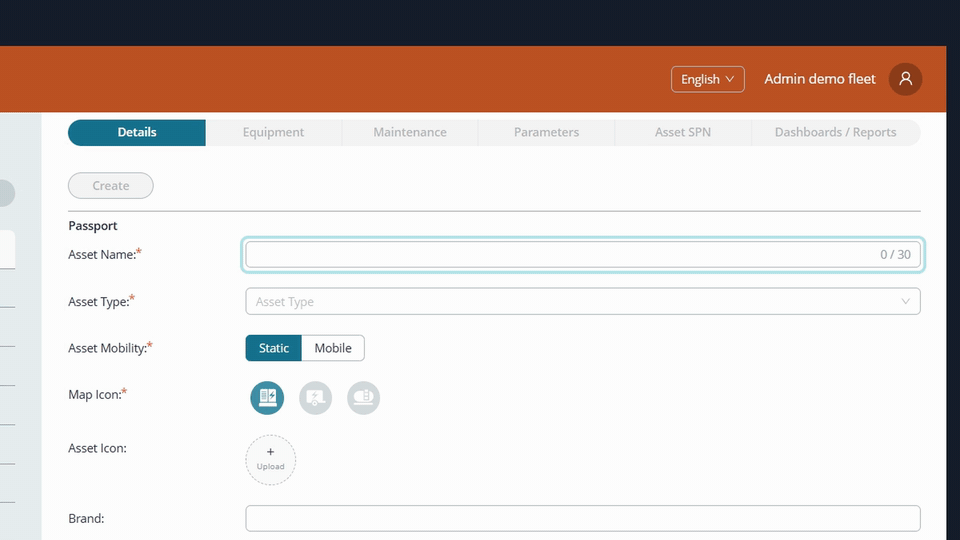Open the English language dropdown
The height and width of the screenshot is (540, 960).
point(708,79)
